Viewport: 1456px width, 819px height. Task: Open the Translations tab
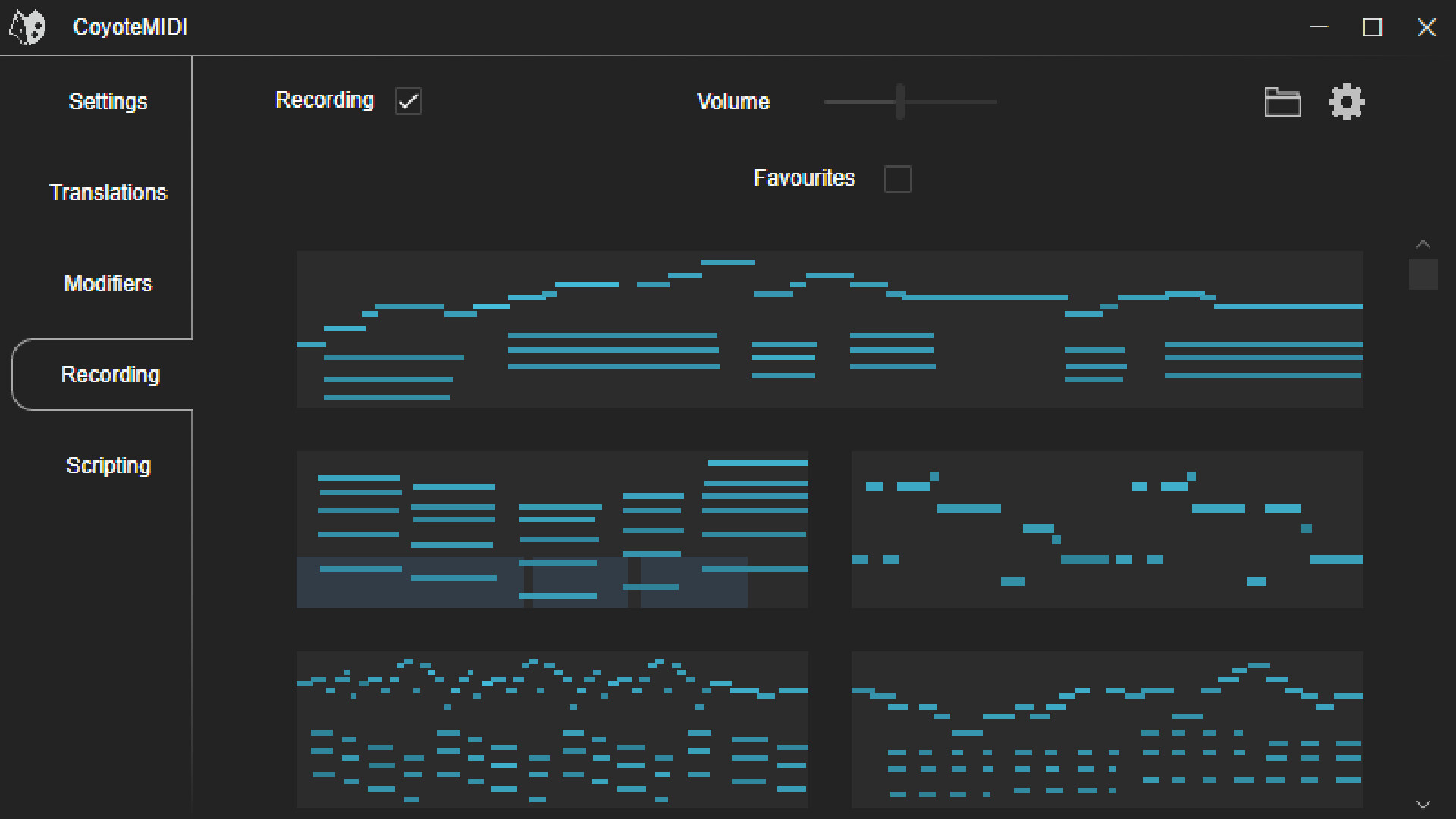coord(108,192)
